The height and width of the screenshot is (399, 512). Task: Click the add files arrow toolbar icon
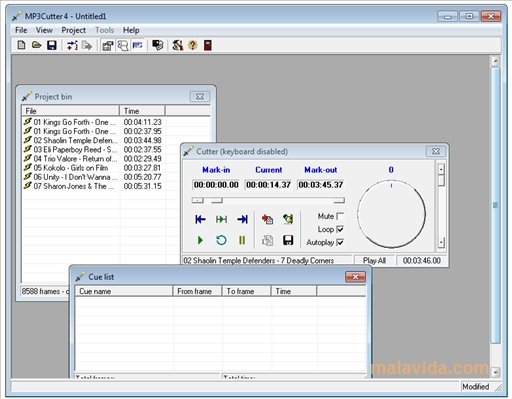click(x=72, y=45)
